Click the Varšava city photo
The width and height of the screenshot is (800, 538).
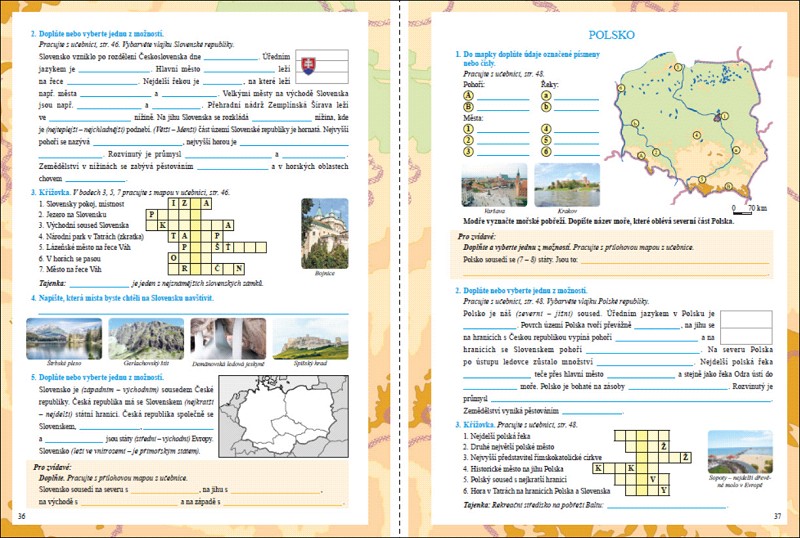pos(494,185)
